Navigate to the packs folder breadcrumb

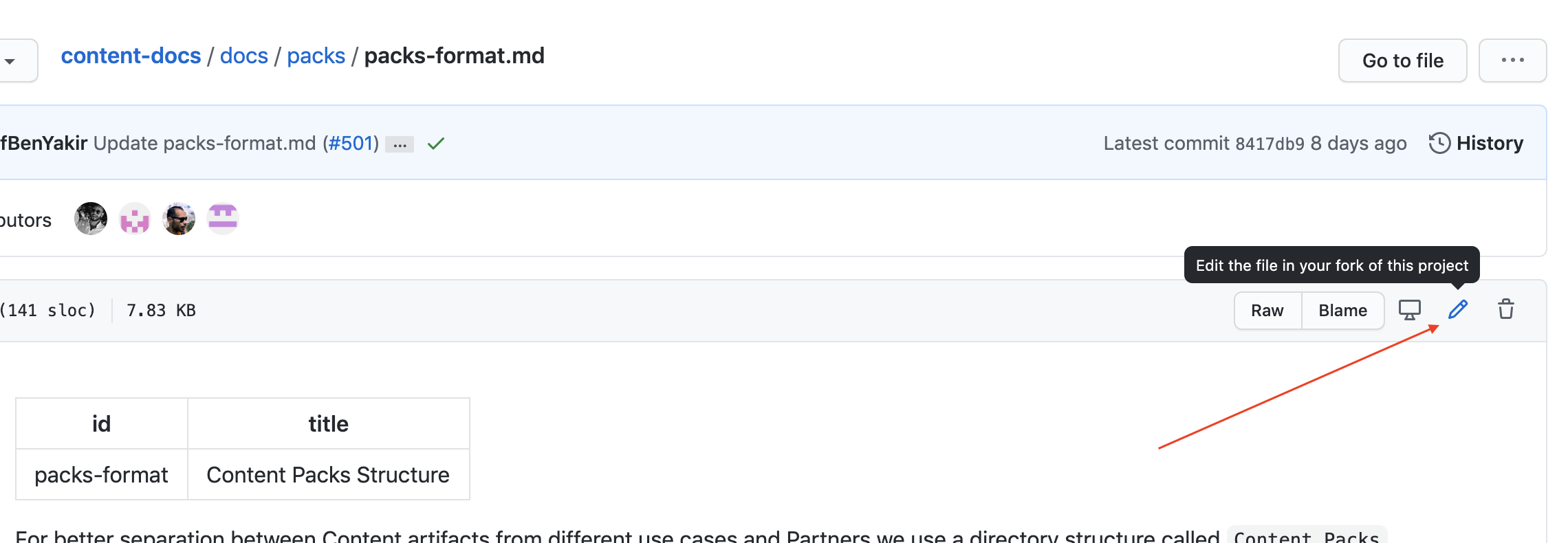[316, 56]
